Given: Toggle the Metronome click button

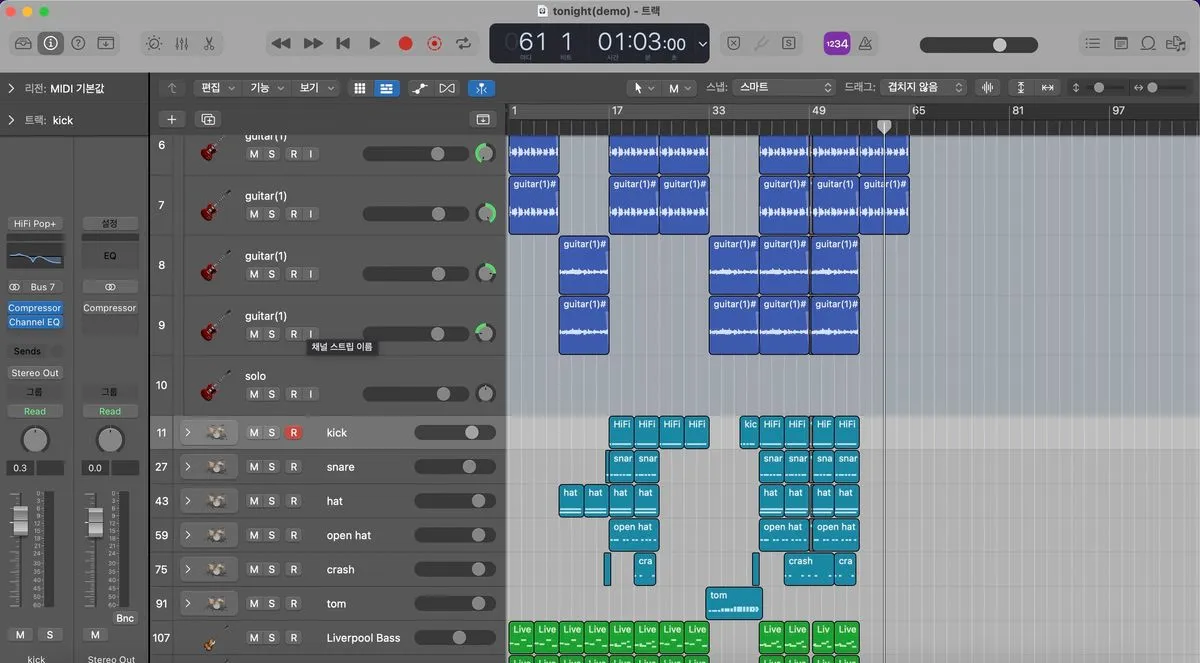Looking at the screenshot, I should 865,43.
